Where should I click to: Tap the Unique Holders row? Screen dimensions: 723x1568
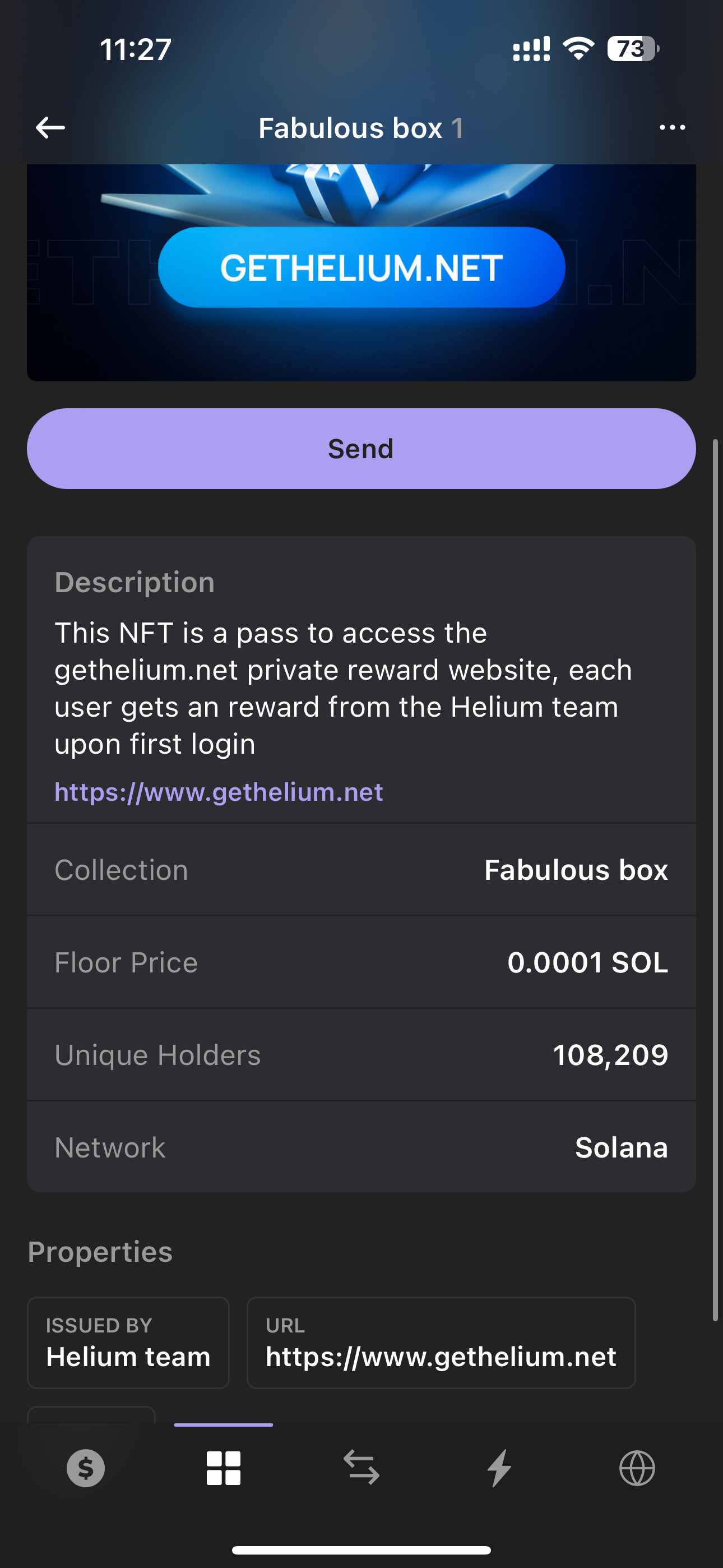click(361, 1055)
